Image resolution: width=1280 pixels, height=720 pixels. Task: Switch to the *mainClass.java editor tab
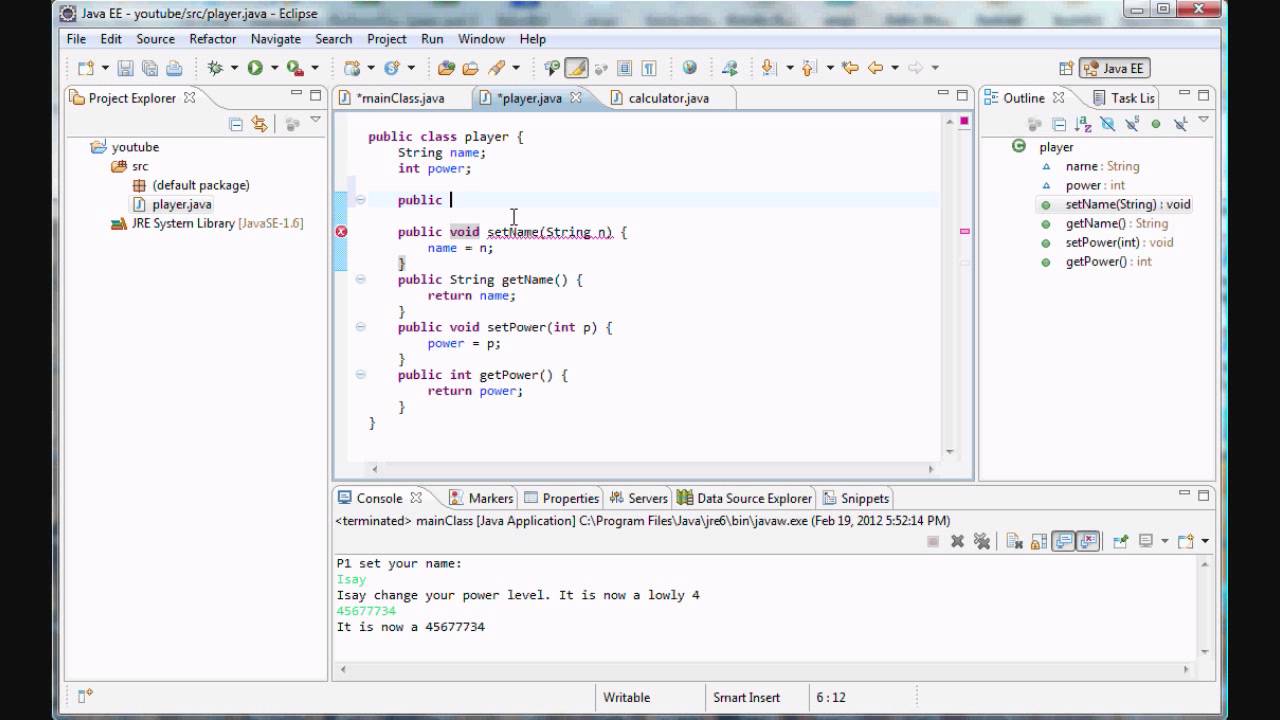(401, 98)
